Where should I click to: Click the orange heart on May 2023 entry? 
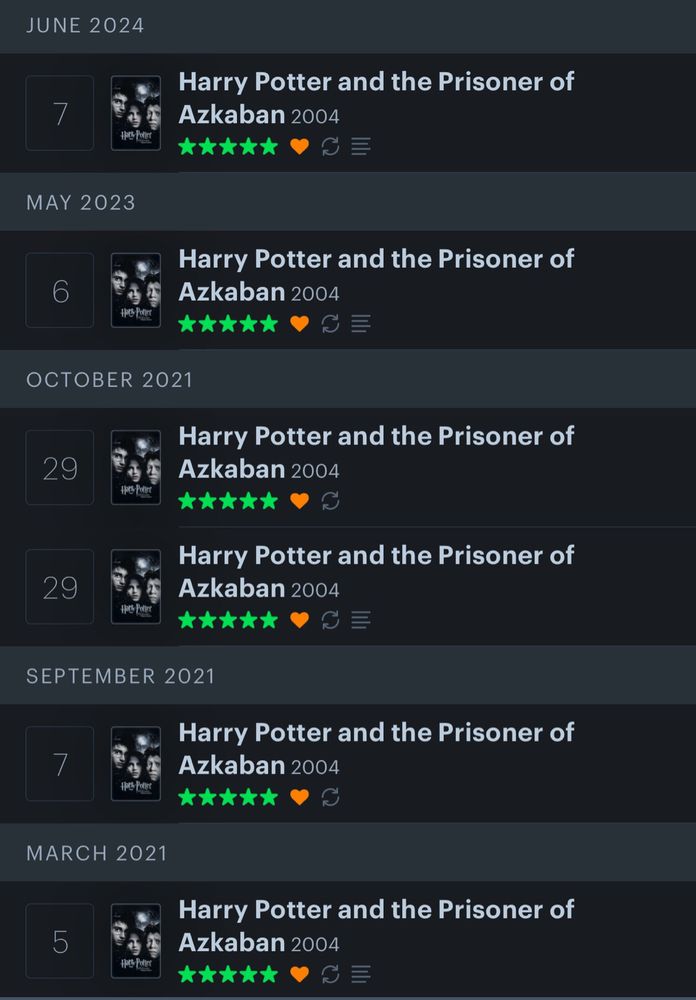point(299,324)
